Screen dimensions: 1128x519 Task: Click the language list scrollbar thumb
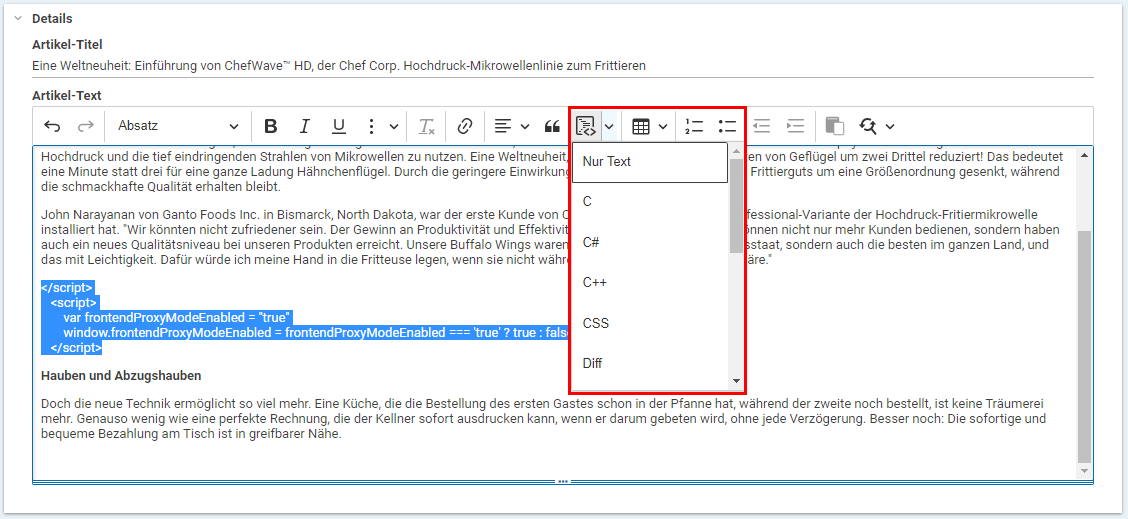[735, 205]
